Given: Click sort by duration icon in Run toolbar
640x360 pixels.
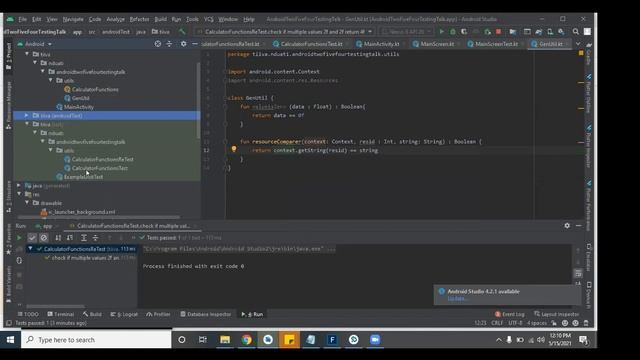Looking at the screenshot, I should 70,238.
